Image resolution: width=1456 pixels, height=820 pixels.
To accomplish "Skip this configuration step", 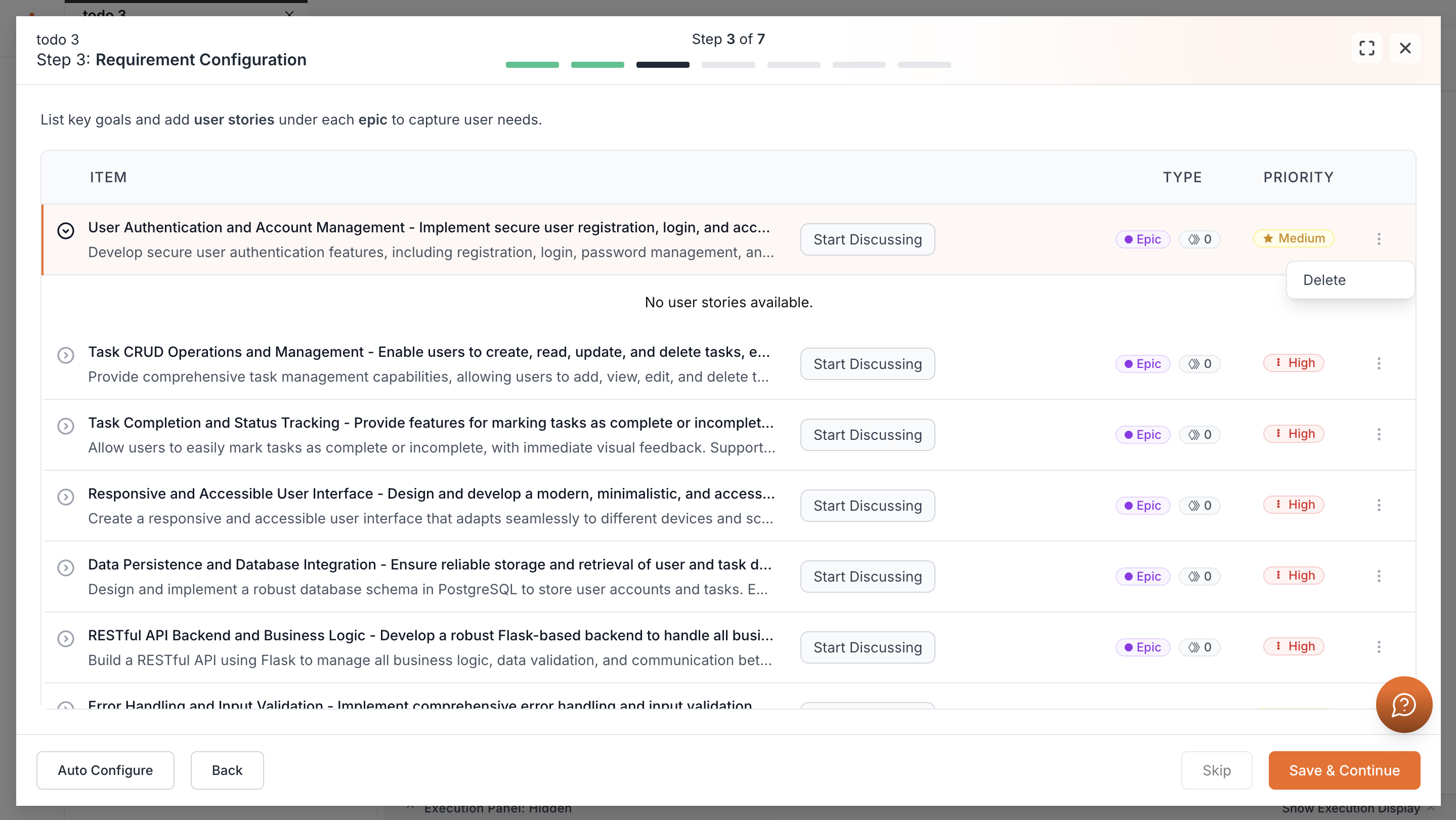I will [x=1216, y=770].
